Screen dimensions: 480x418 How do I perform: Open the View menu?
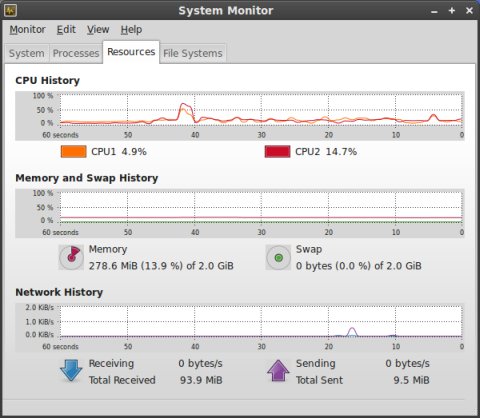pos(98,30)
